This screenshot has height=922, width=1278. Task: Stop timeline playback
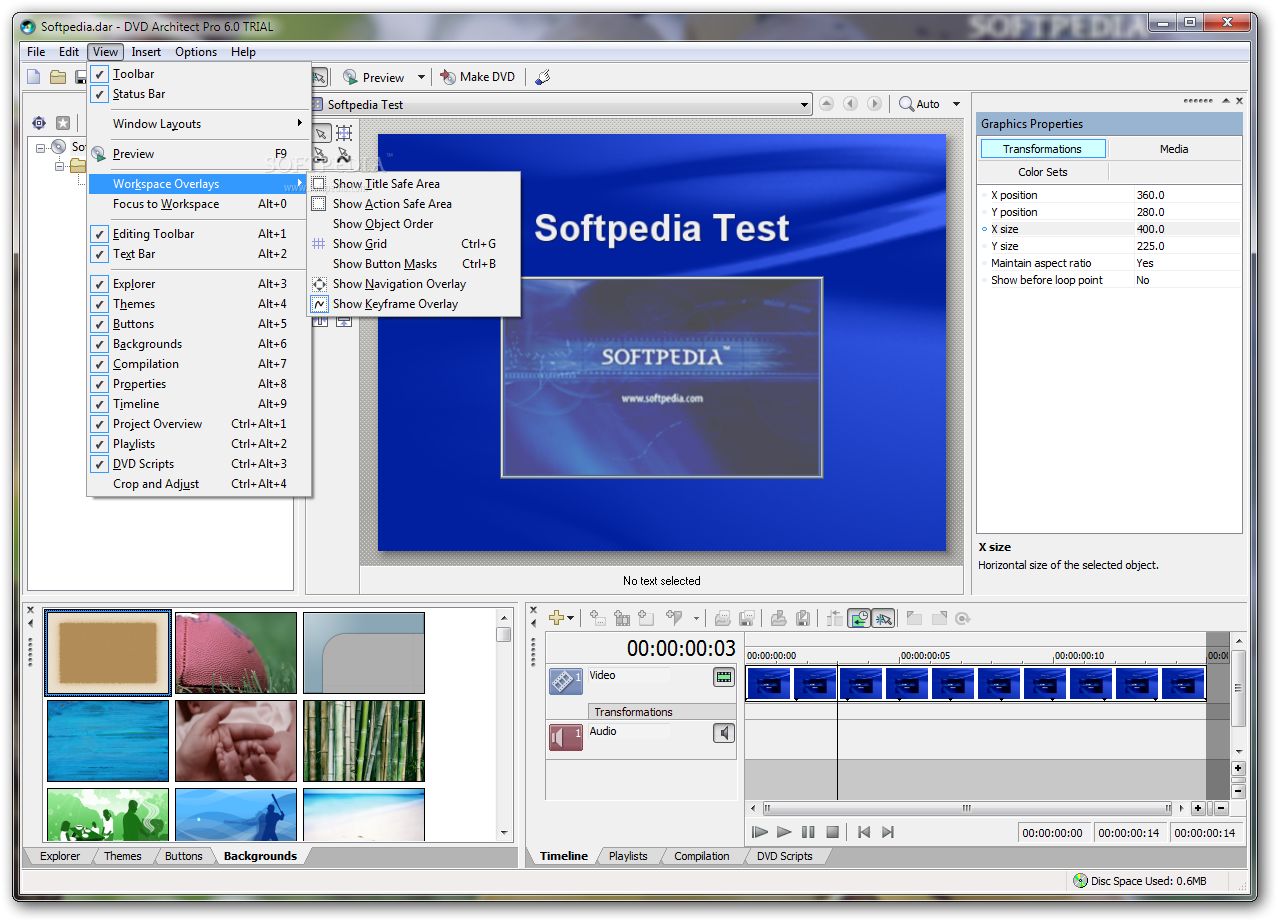point(832,832)
